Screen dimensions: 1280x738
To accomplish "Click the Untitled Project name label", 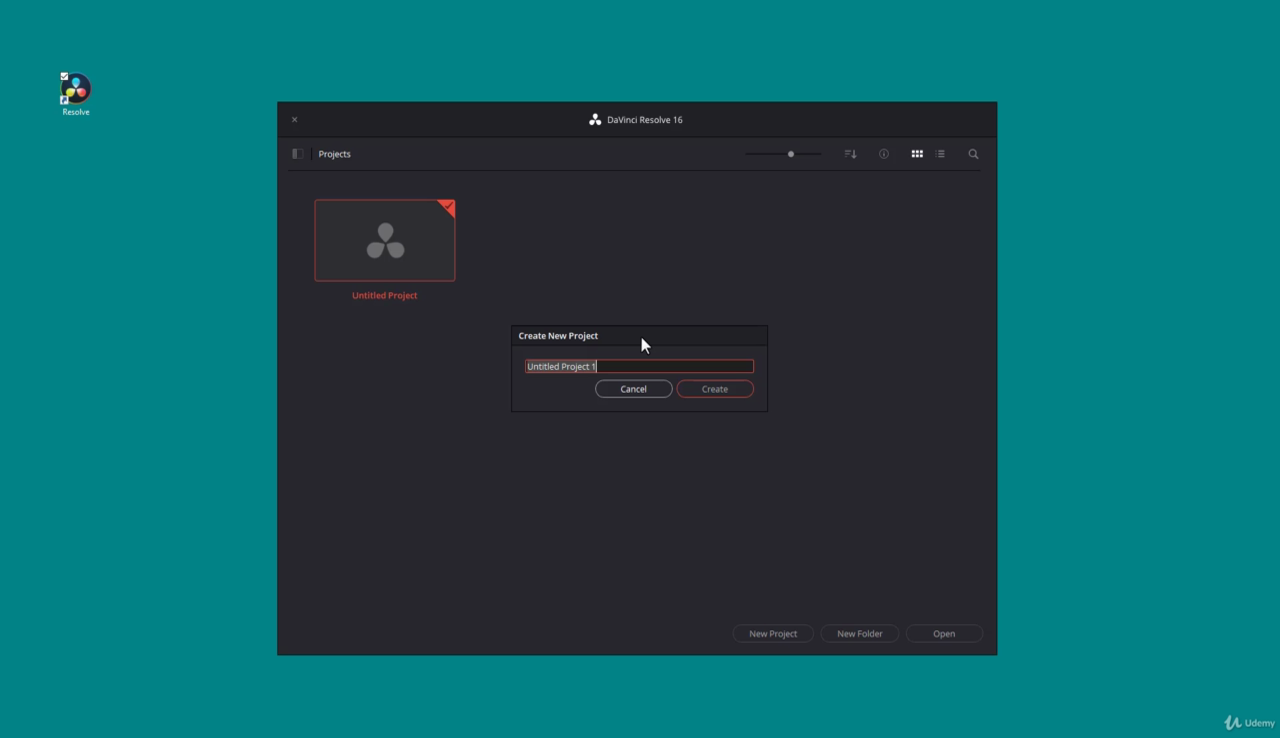I will pos(385,295).
